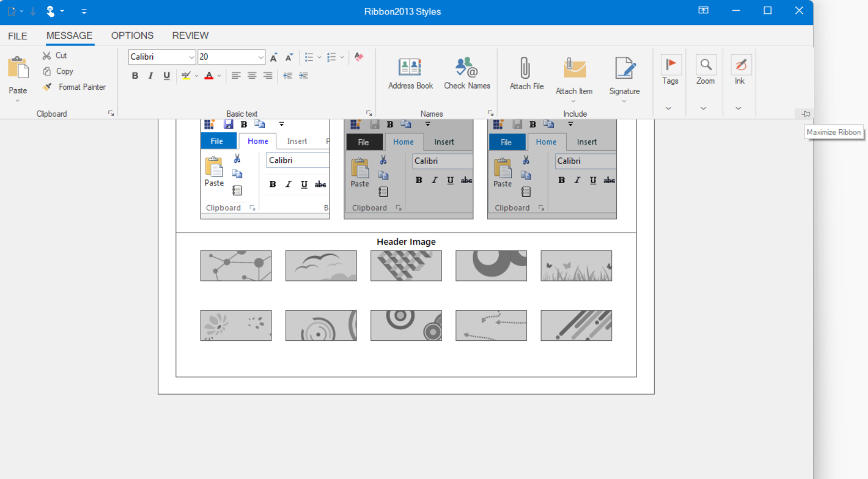Click the Check Names icon

[x=466, y=68]
